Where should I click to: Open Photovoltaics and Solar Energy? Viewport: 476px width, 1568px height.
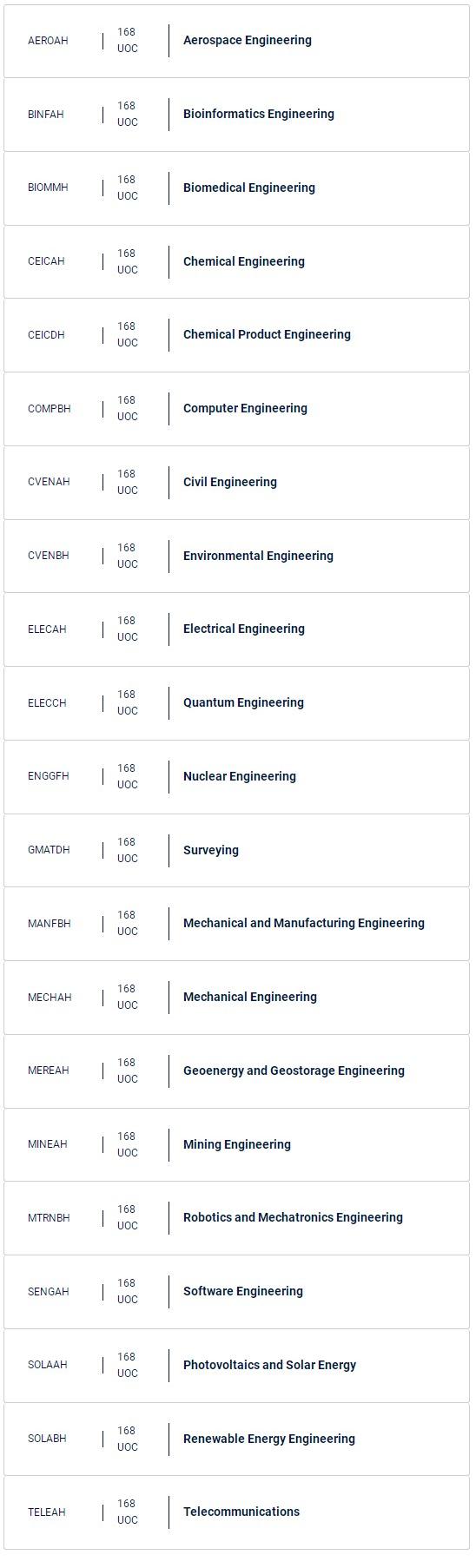[236, 1366]
